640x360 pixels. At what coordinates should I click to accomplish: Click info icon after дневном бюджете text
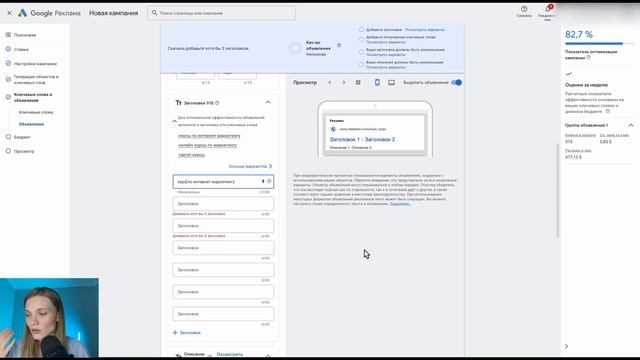tap(608, 111)
